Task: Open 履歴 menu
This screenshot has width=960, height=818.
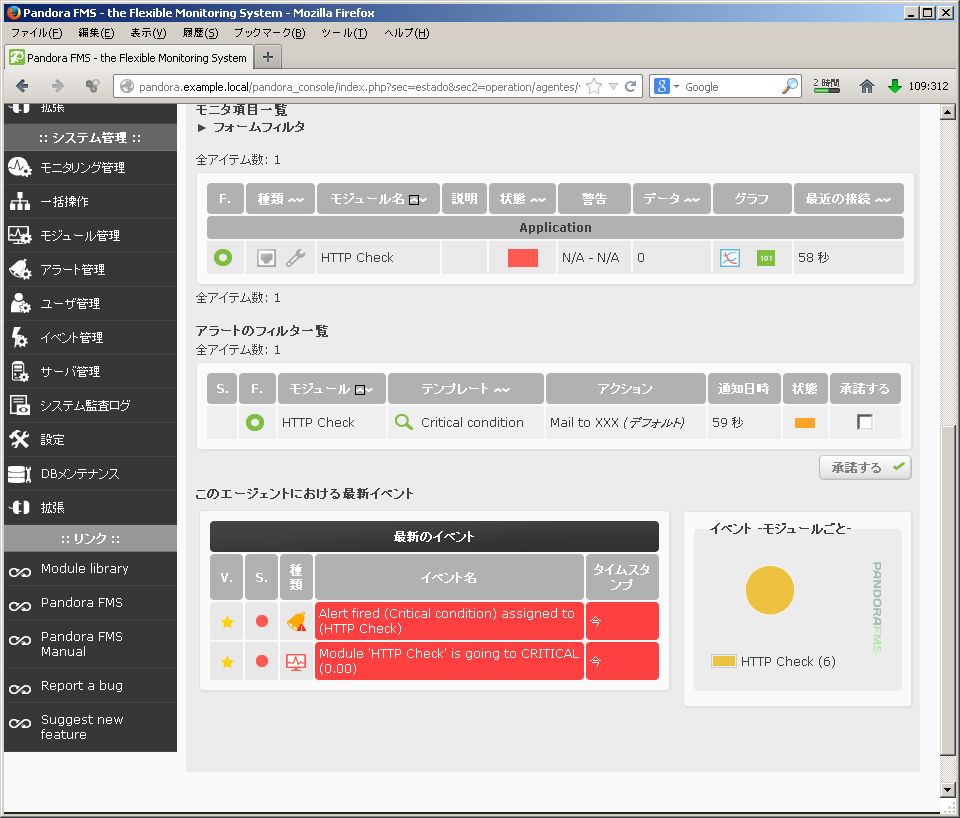Action: (x=200, y=33)
